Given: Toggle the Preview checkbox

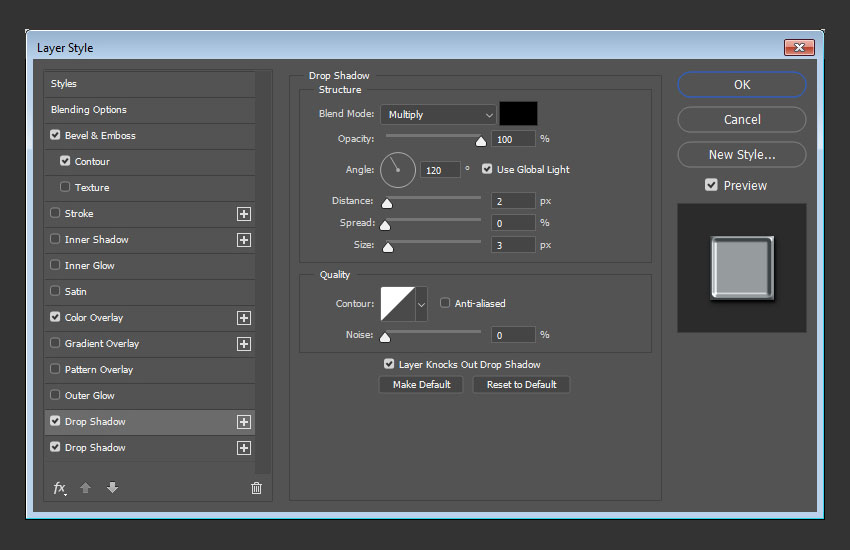Looking at the screenshot, I should pos(711,185).
